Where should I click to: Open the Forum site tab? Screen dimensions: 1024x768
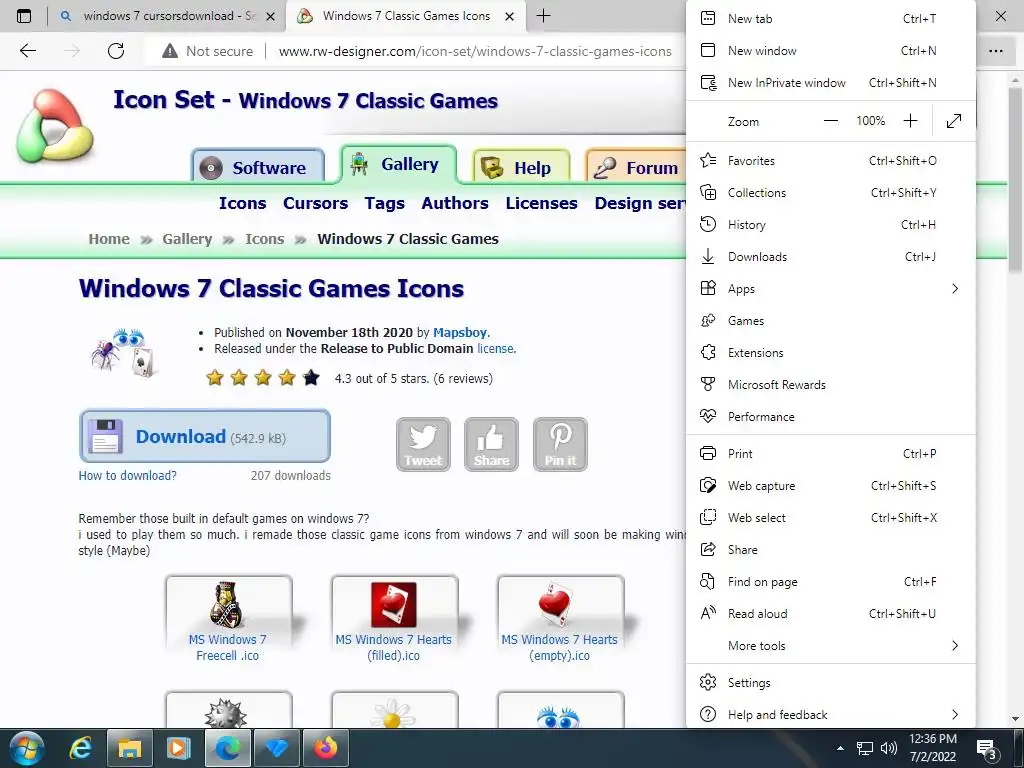[x=637, y=167]
